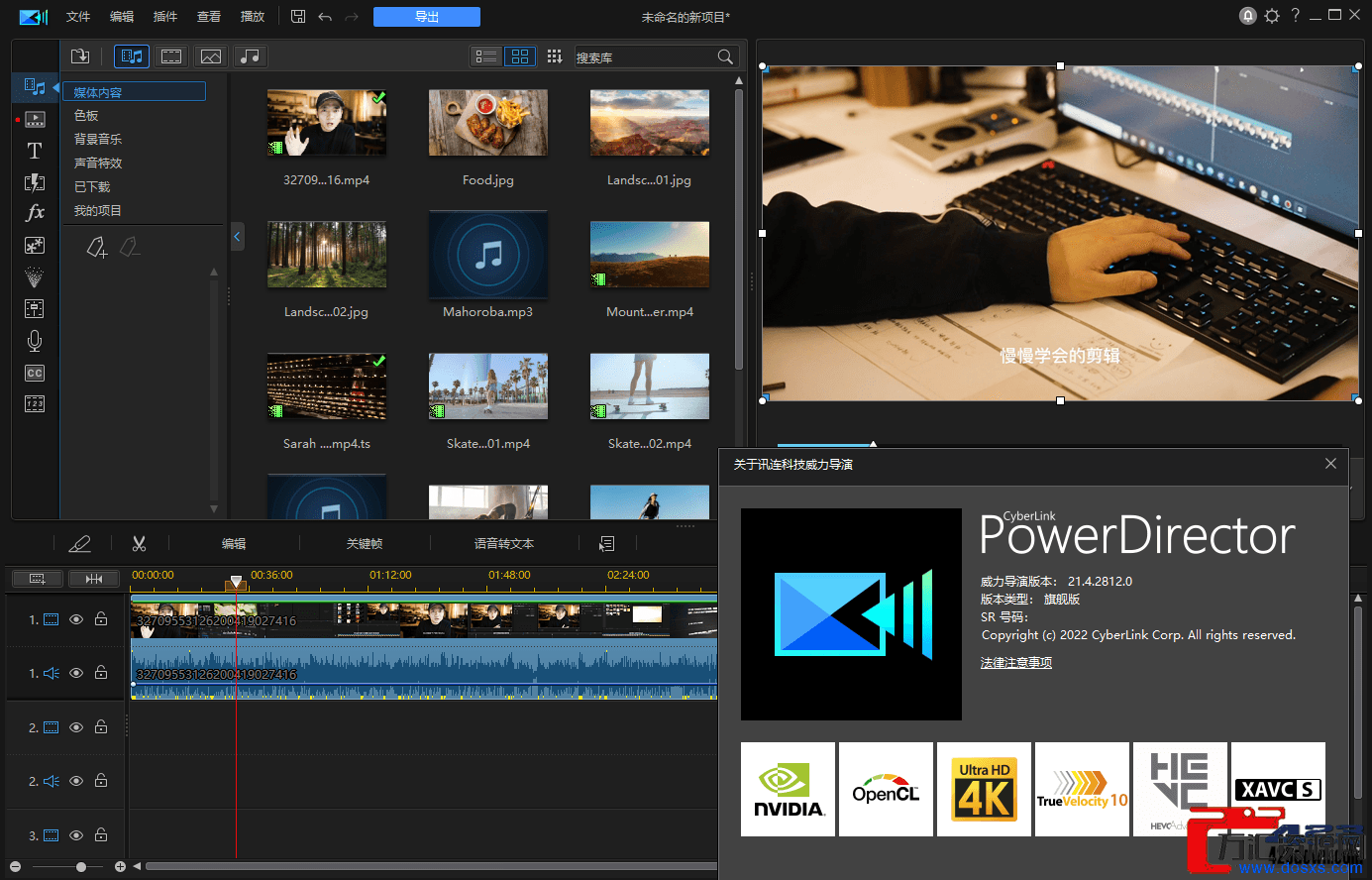Click the 语音转文本 speech-to-text button

tap(504, 544)
